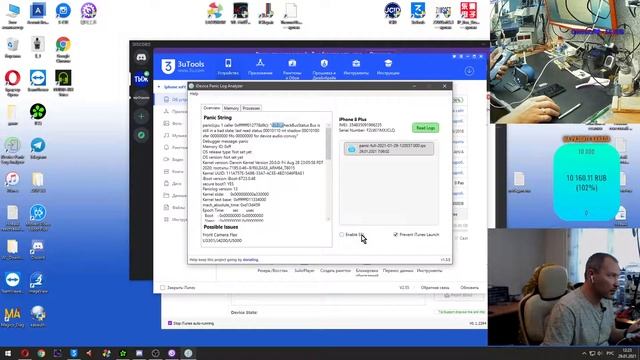Click the donating link in footer
This screenshot has width=640, height=360.
click(251, 260)
